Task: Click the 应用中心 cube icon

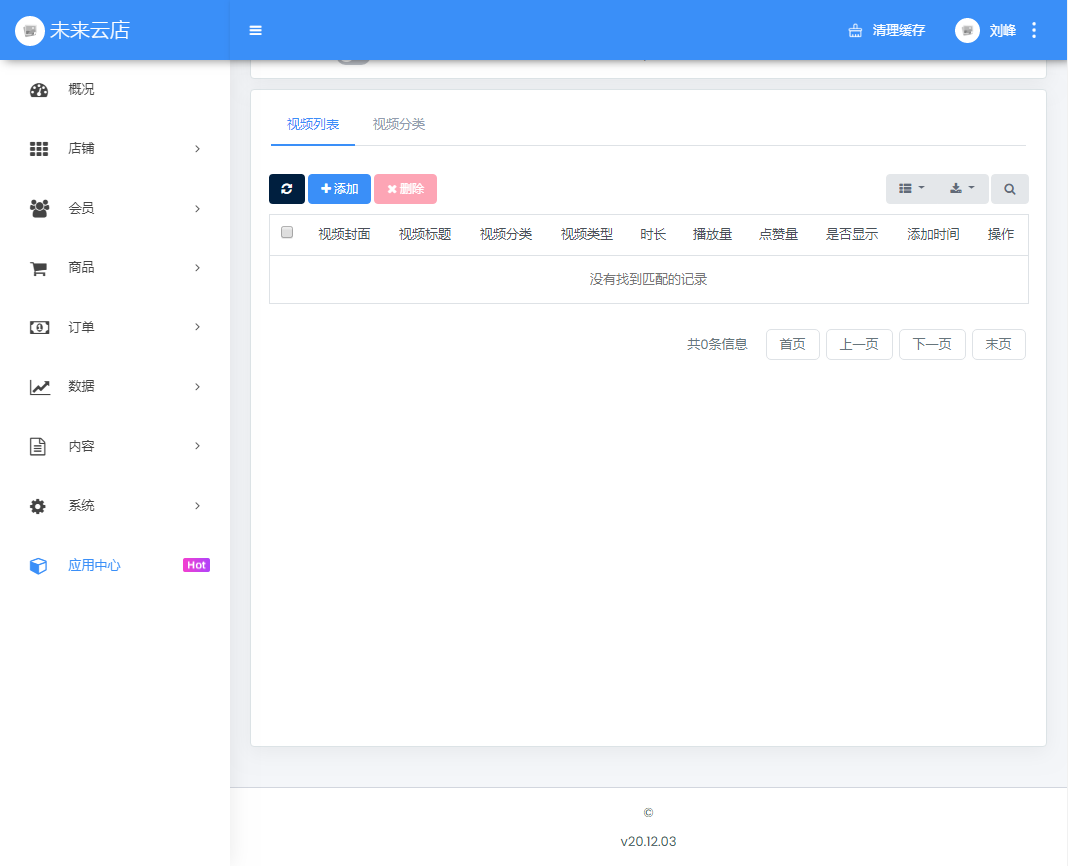Action: pyautogui.click(x=39, y=566)
